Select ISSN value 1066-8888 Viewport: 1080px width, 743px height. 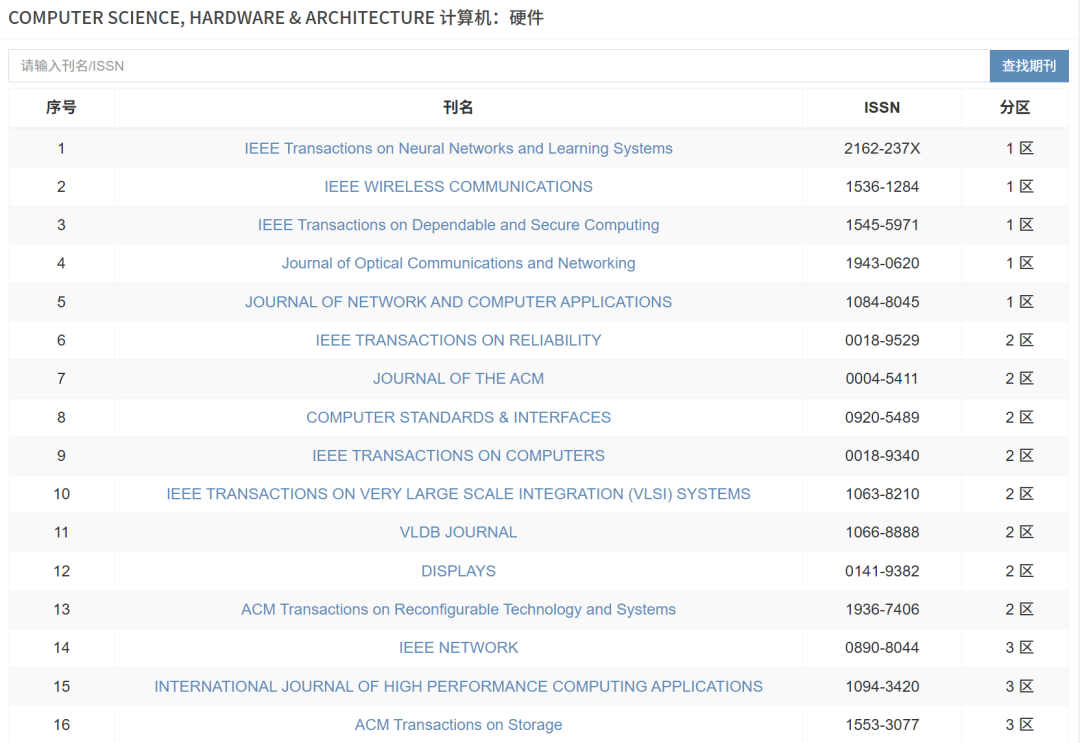pyautogui.click(x=882, y=532)
